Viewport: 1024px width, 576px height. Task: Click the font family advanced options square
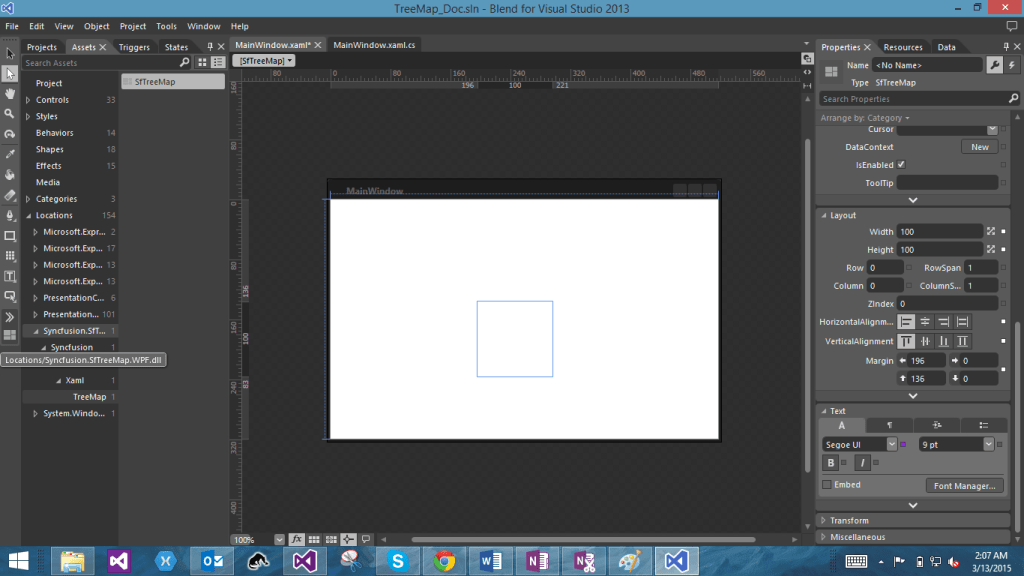(903, 445)
